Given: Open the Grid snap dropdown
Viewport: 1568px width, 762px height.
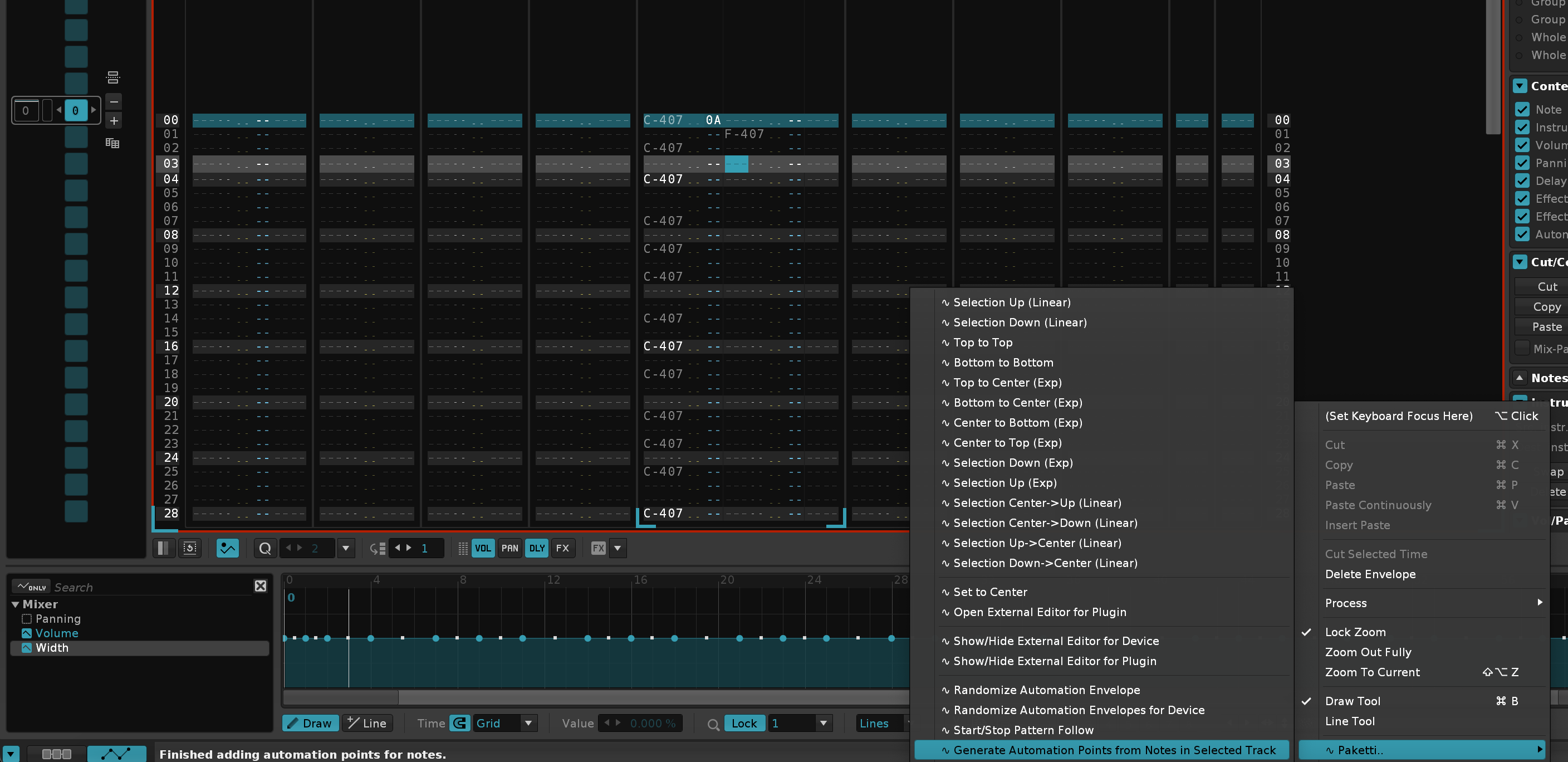Looking at the screenshot, I should [x=528, y=723].
